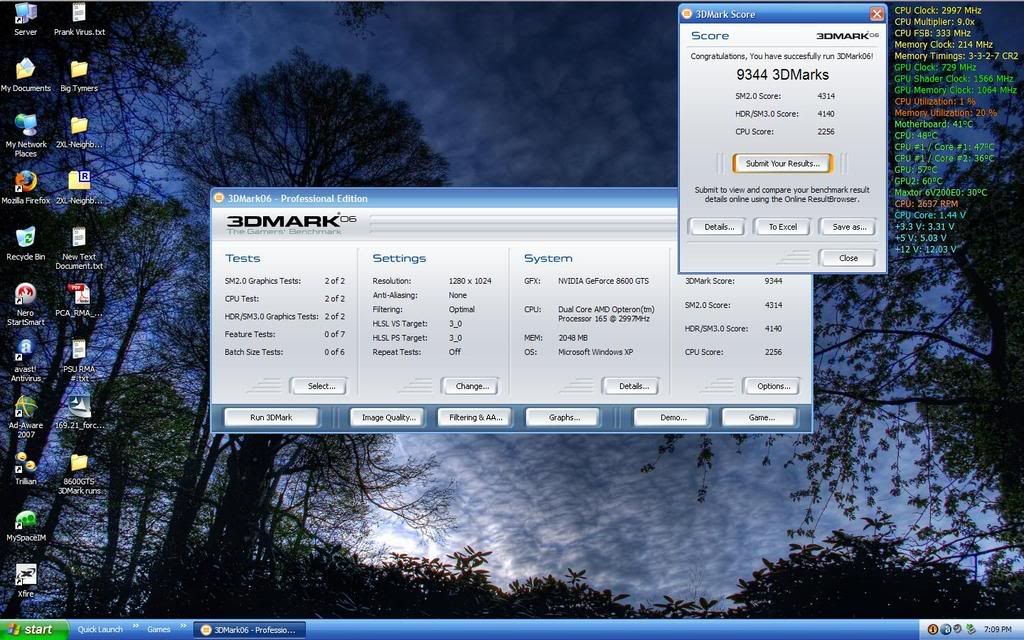This screenshot has width=1024, height=640.
Task: Open the Filtering & AA... settings
Action: [475, 417]
